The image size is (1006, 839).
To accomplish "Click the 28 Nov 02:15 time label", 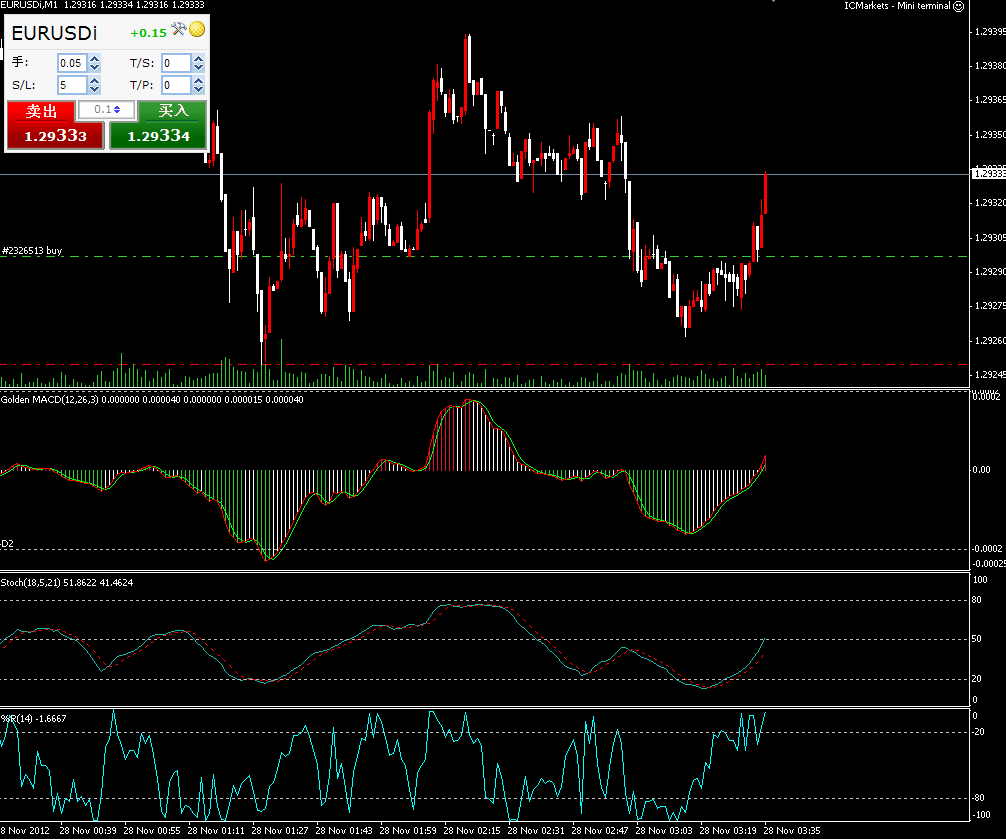I will [x=472, y=831].
